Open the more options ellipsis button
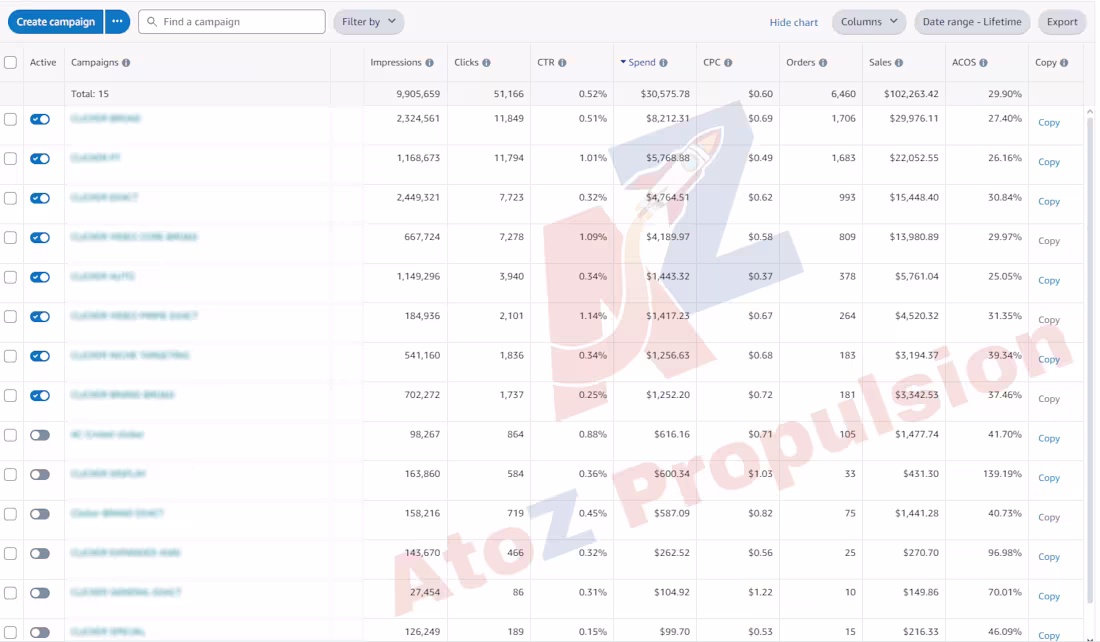Image resolution: width=1100 pixels, height=642 pixels. [x=117, y=22]
